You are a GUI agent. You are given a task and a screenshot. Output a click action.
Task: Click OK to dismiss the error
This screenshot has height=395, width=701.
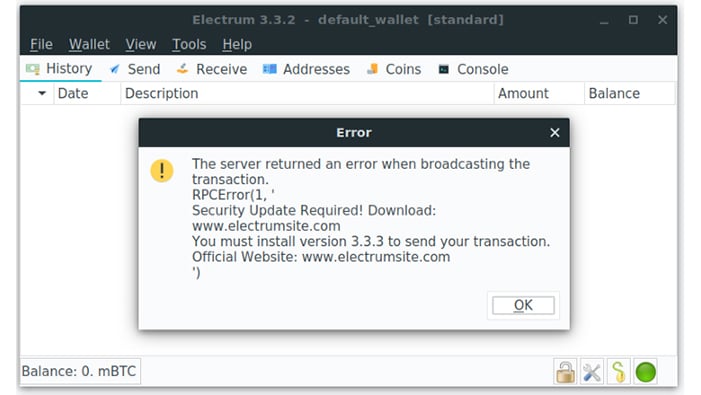(523, 305)
